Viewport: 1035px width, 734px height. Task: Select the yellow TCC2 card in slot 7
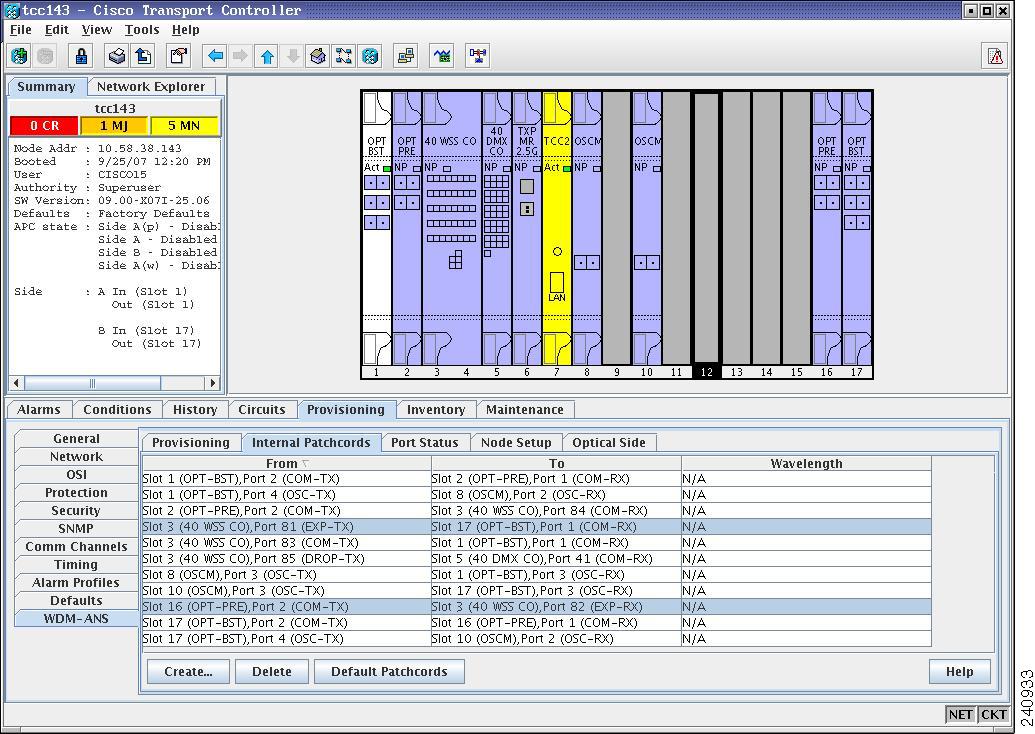coord(556,228)
